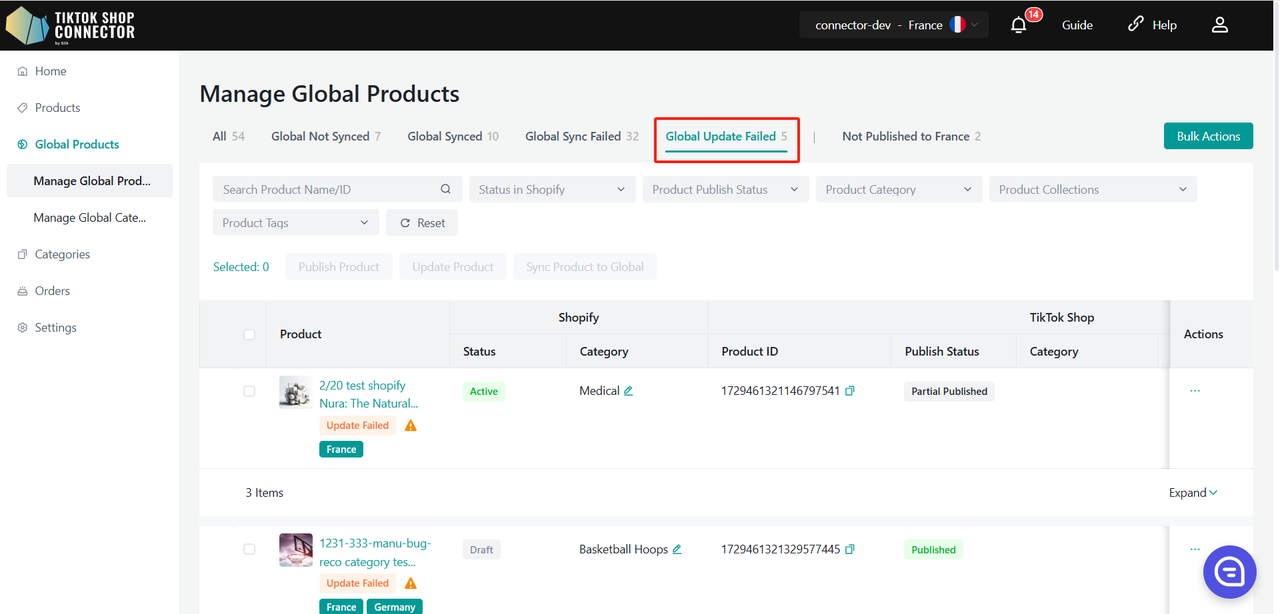The image size is (1280, 614).
Task: Toggle the select-all checkbox in table header
Action: [249, 335]
